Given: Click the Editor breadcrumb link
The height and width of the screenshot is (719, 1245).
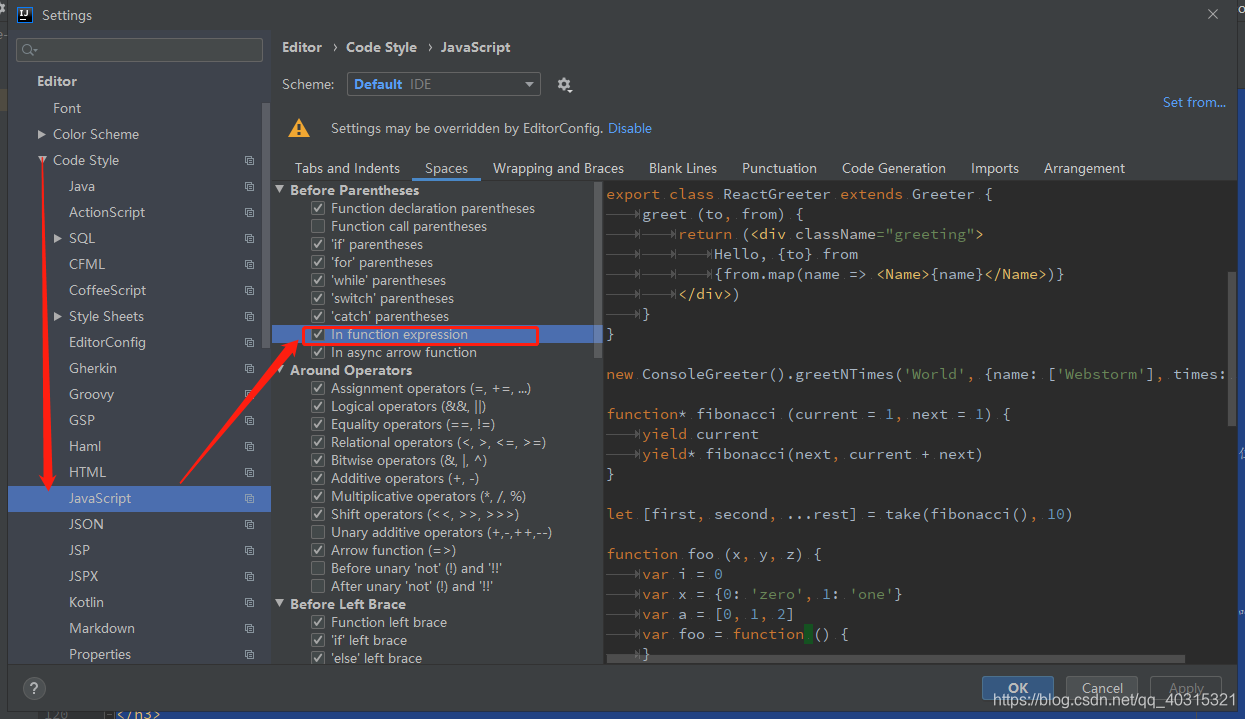Looking at the screenshot, I should pyautogui.click(x=302, y=47).
